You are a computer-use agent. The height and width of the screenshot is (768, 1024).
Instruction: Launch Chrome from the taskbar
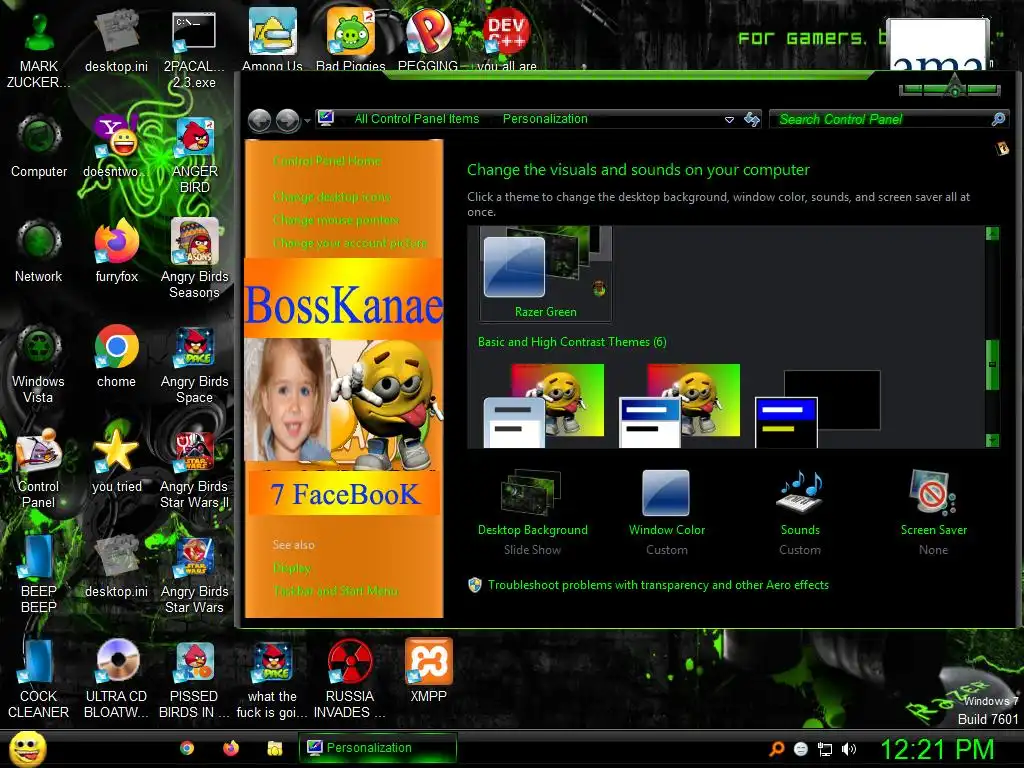coord(187,748)
